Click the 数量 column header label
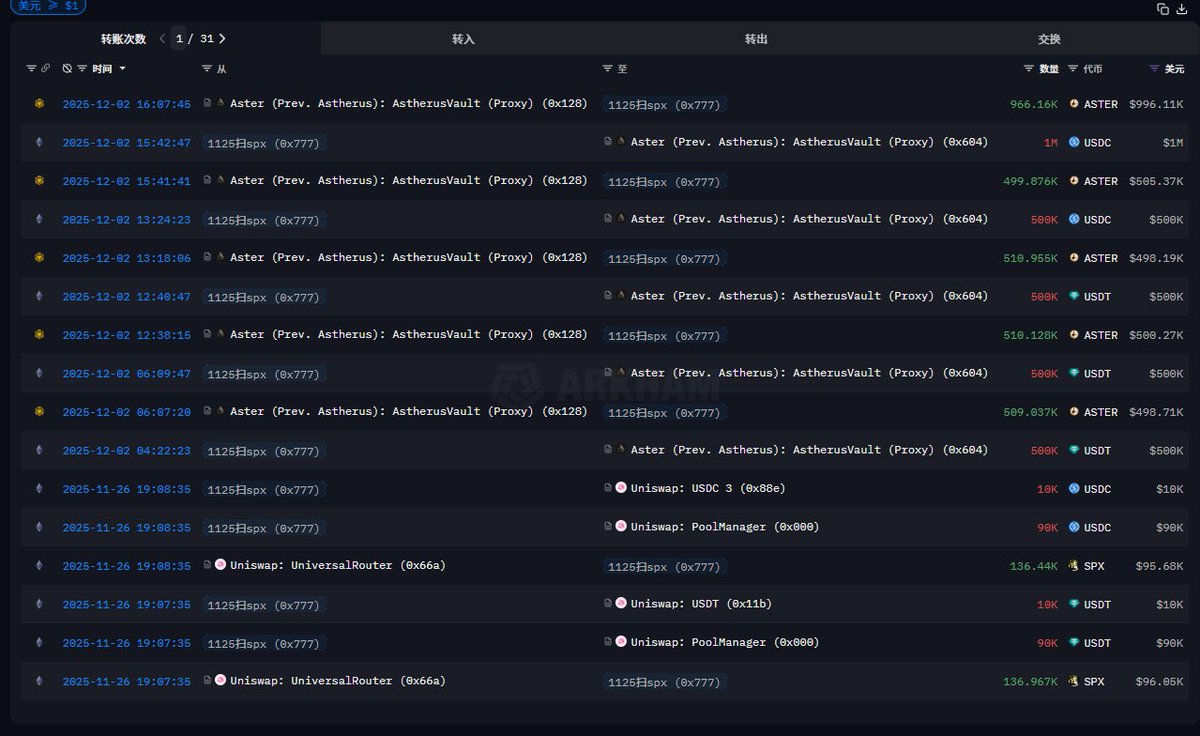Screen dimensions: 1200x736 (1049, 69)
